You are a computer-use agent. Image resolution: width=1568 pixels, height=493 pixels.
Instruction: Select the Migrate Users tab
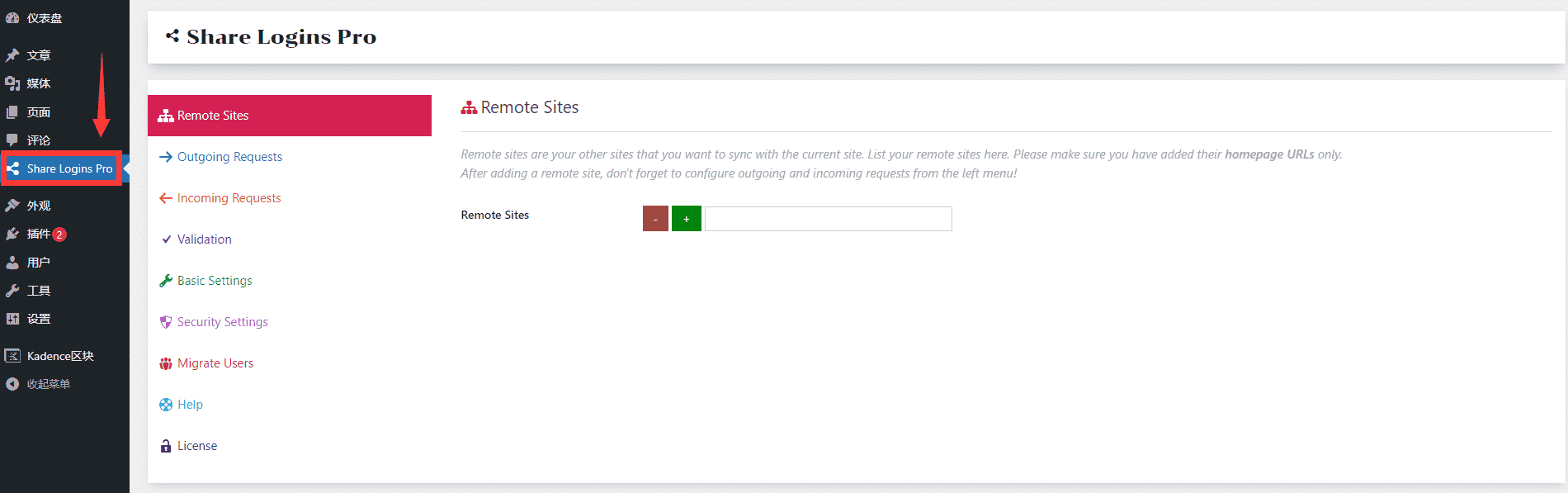pyautogui.click(x=290, y=363)
